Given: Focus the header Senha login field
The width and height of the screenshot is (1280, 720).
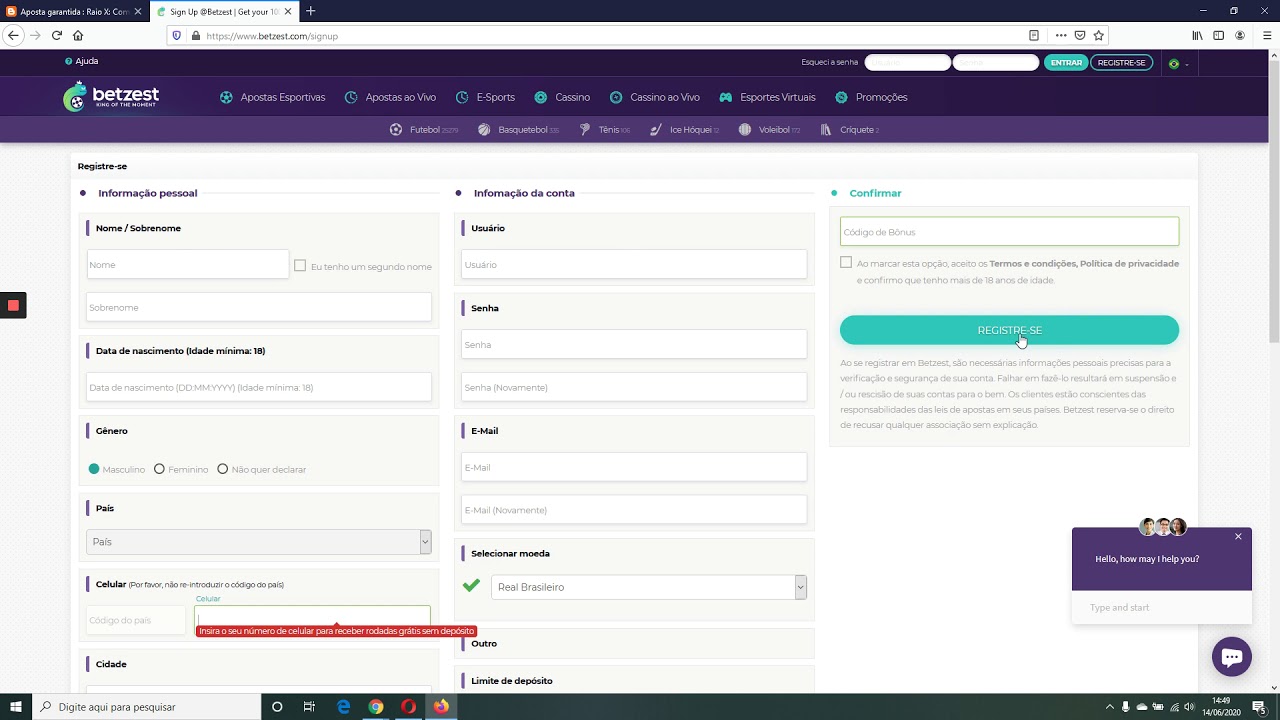Looking at the screenshot, I should tap(996, 62).
